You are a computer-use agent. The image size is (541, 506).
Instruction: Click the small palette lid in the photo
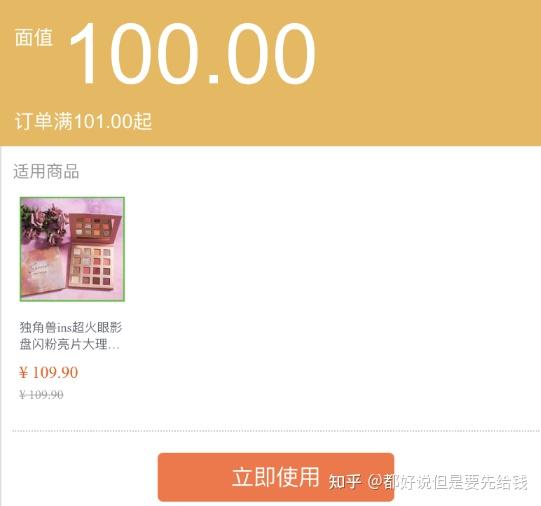[x=95, y=227]
